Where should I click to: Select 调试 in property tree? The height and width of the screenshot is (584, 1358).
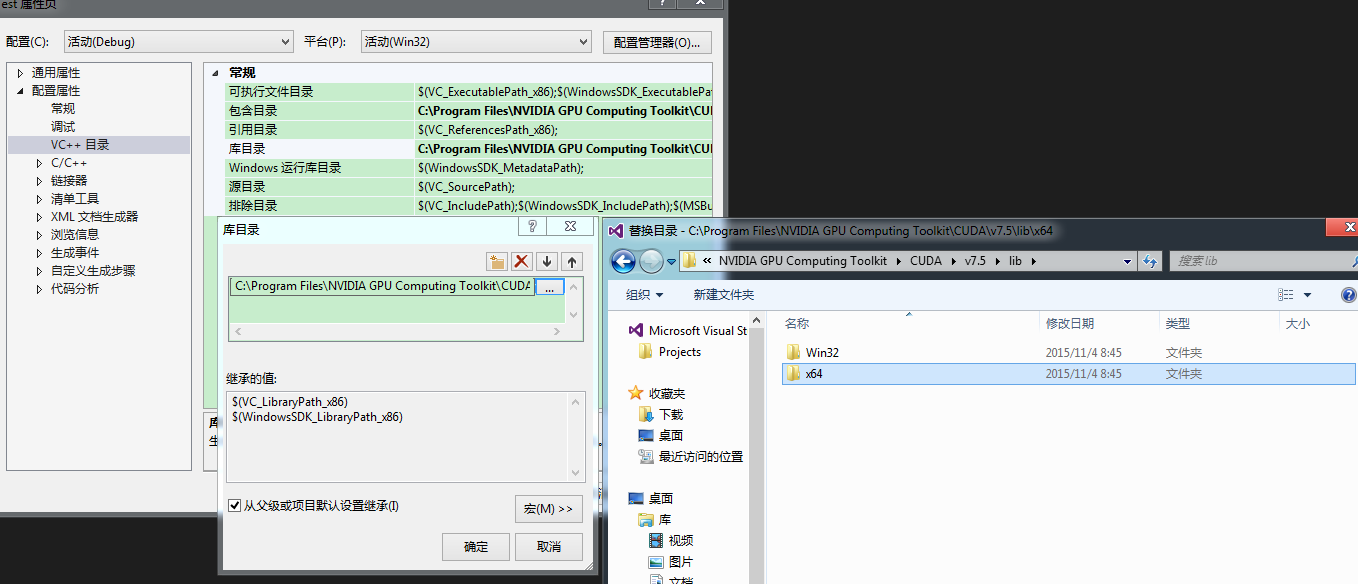pyautogui.click(x=63, y=127)
